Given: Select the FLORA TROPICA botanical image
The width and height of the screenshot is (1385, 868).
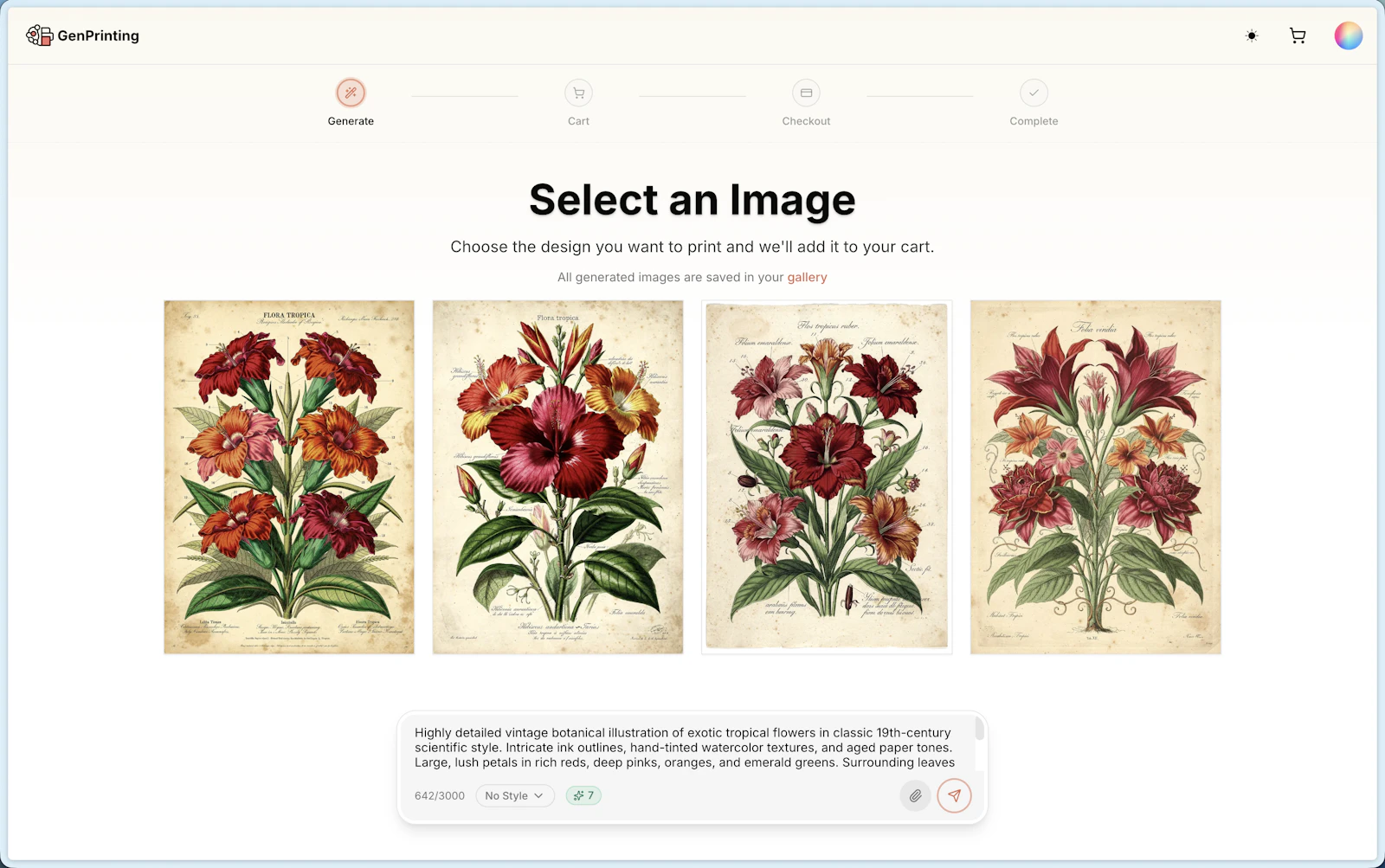Looking at the screenshot, I should coord(289,477).
